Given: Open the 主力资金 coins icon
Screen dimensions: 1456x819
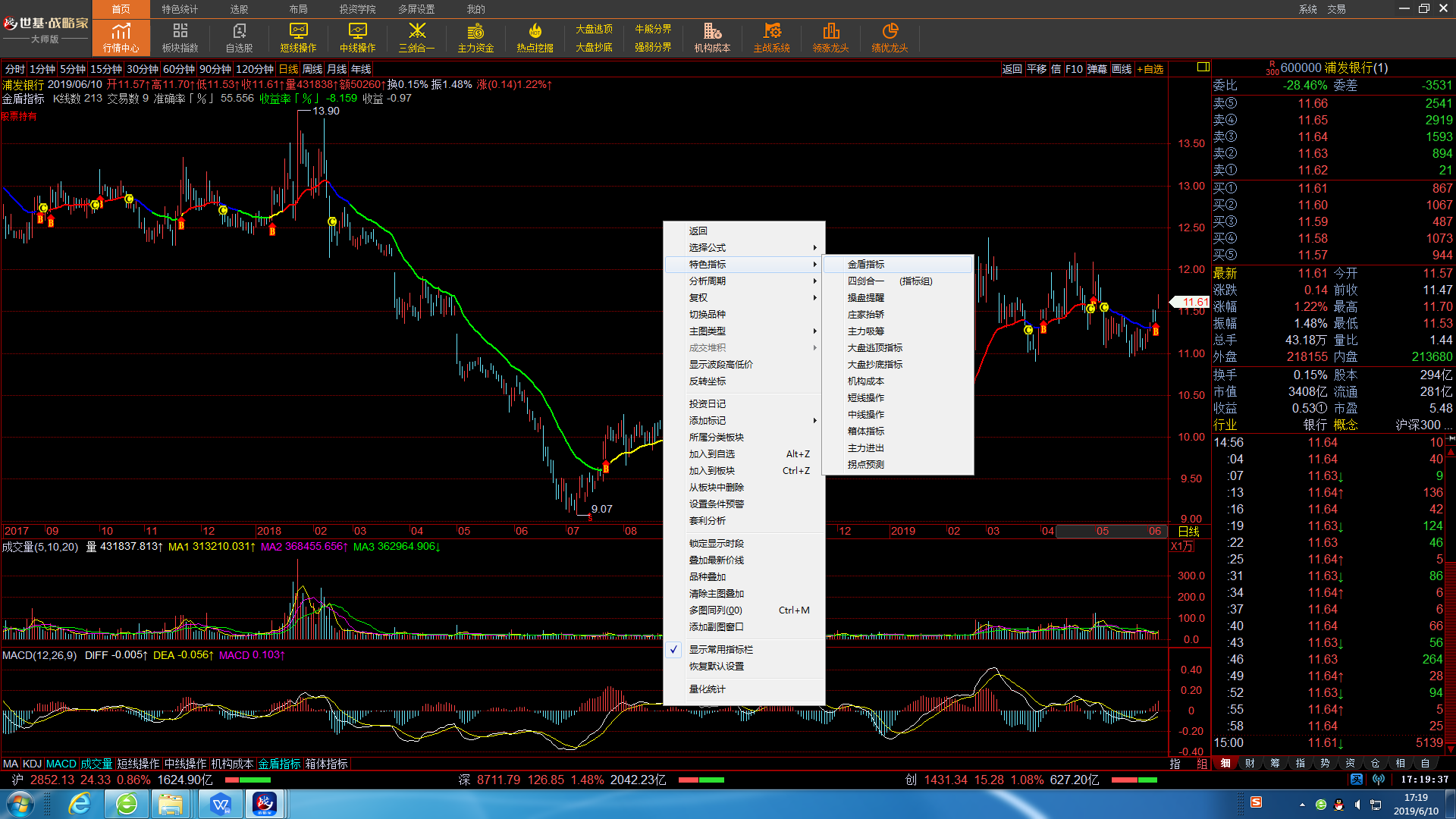Looking at the screenshot, I should point(475,37).
